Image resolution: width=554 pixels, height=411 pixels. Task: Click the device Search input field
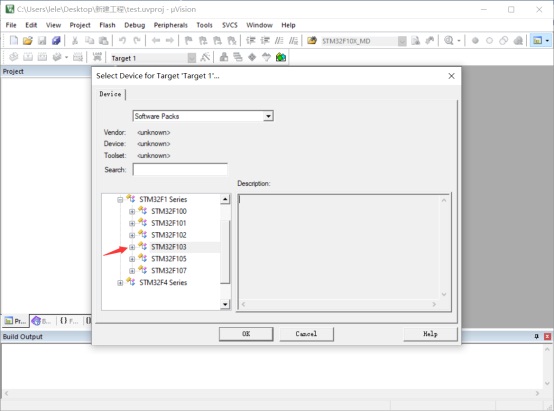(180, 169)
